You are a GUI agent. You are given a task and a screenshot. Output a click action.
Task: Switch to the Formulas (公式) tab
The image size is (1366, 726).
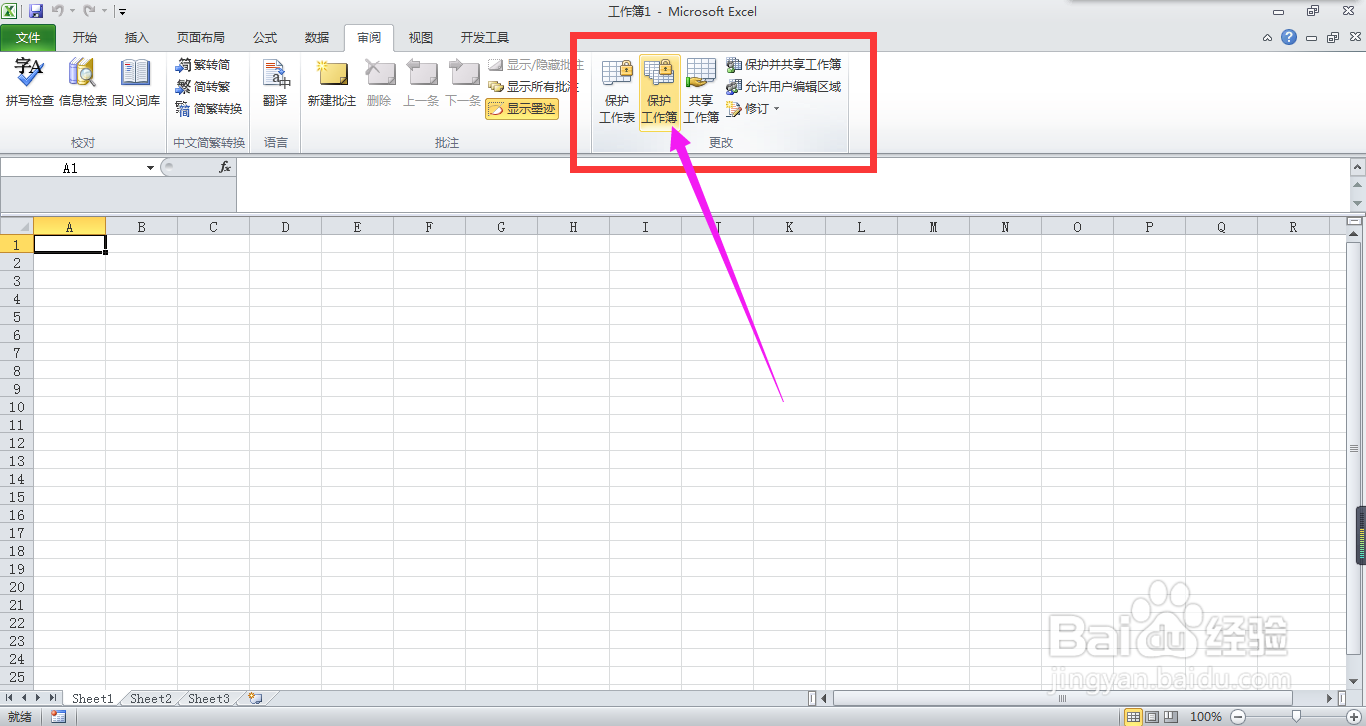[x=265, y=38]
